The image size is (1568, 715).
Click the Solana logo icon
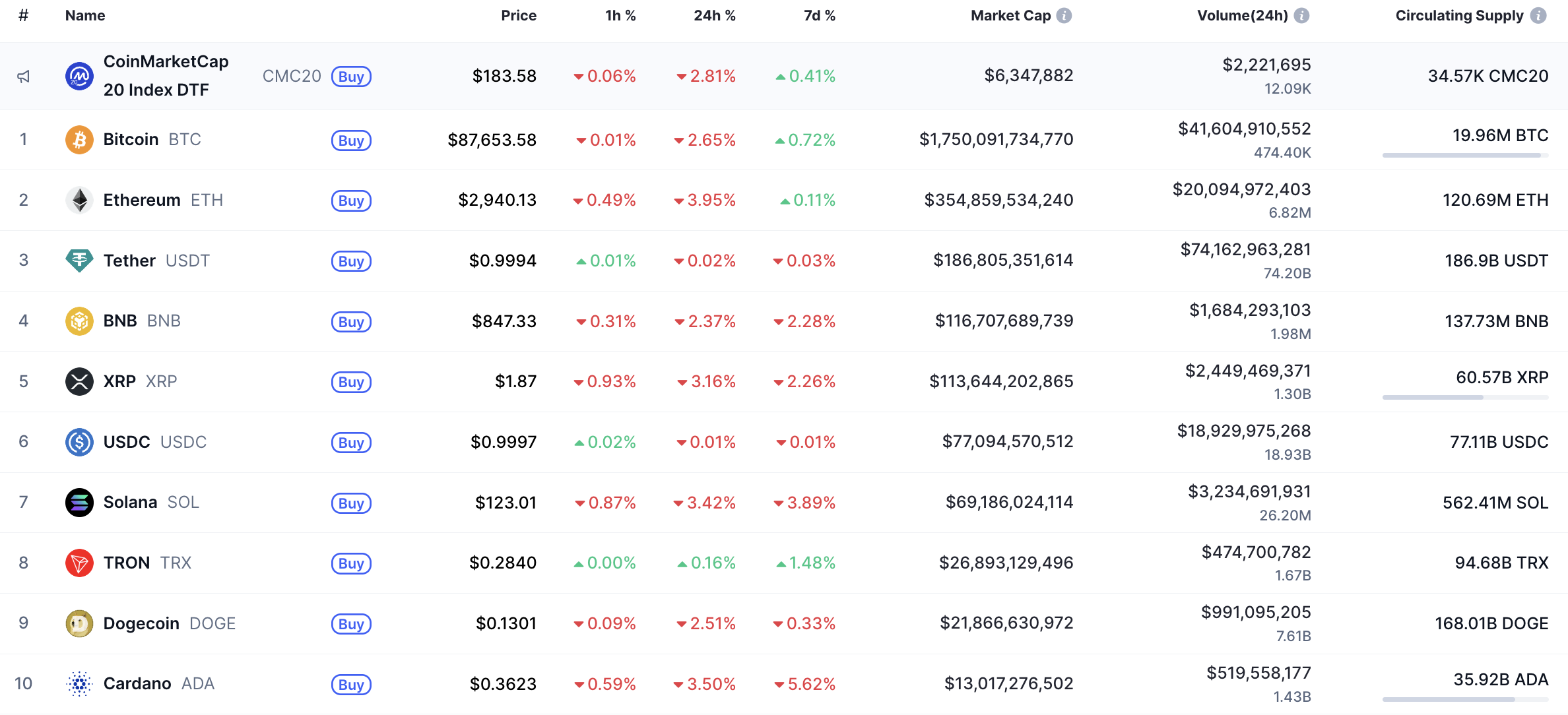(x=79, y=503)
